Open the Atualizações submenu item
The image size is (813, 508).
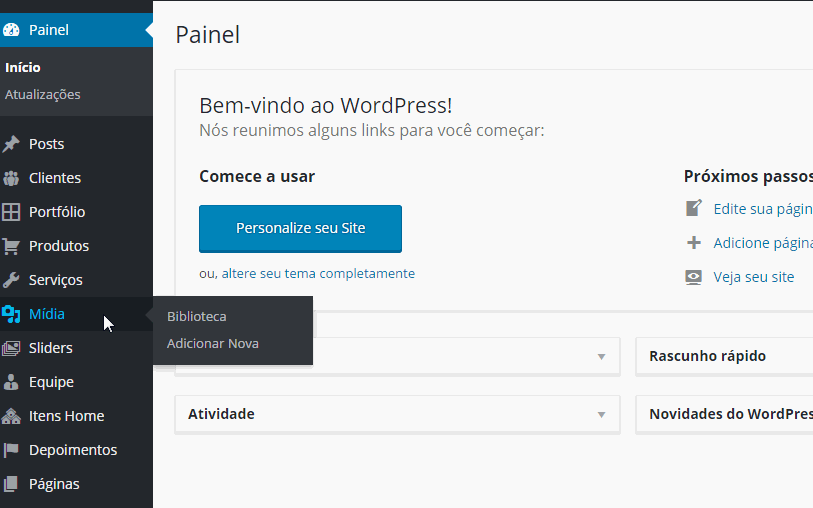[x=43, y=95]
